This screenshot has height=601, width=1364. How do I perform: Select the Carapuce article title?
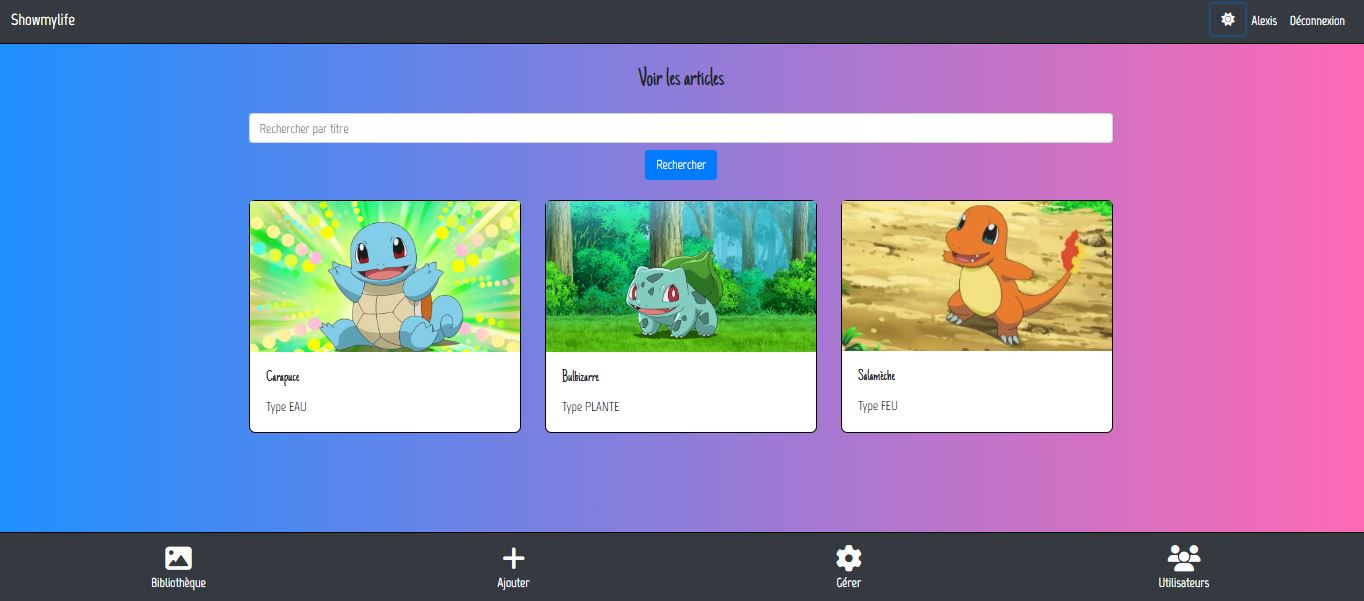click(283, 377)
